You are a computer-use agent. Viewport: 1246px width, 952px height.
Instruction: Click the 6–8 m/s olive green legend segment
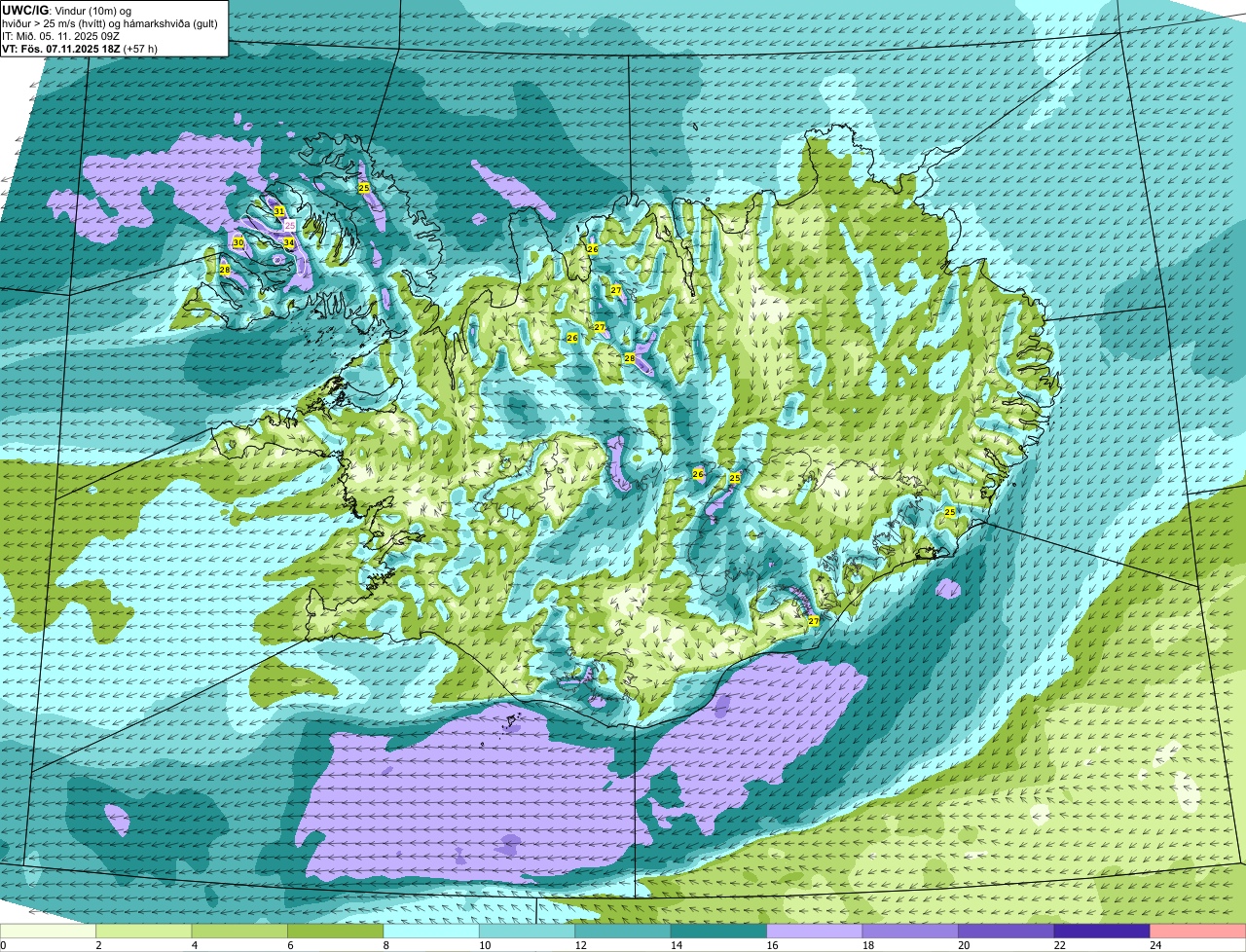tap(336, 932)
